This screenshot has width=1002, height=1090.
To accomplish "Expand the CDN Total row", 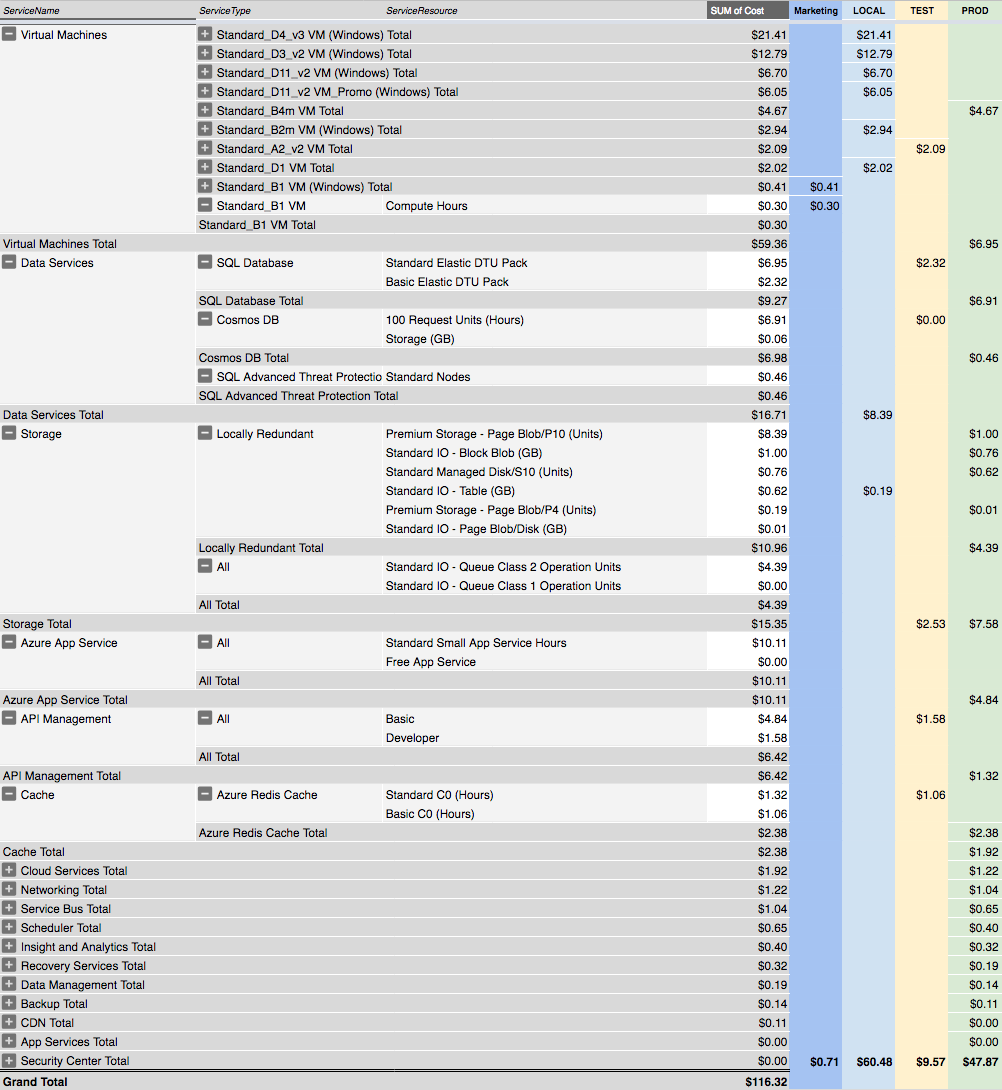I will (x=9, y=1022).
